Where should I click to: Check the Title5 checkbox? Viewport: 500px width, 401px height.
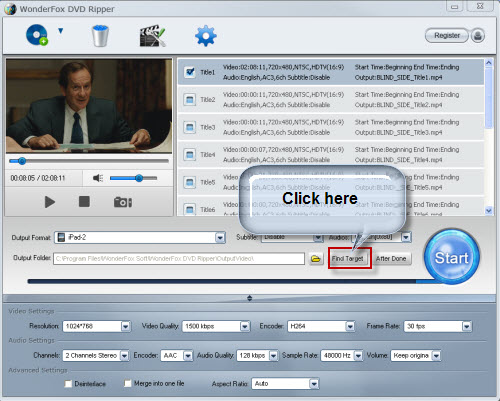[x=190, y=182]
